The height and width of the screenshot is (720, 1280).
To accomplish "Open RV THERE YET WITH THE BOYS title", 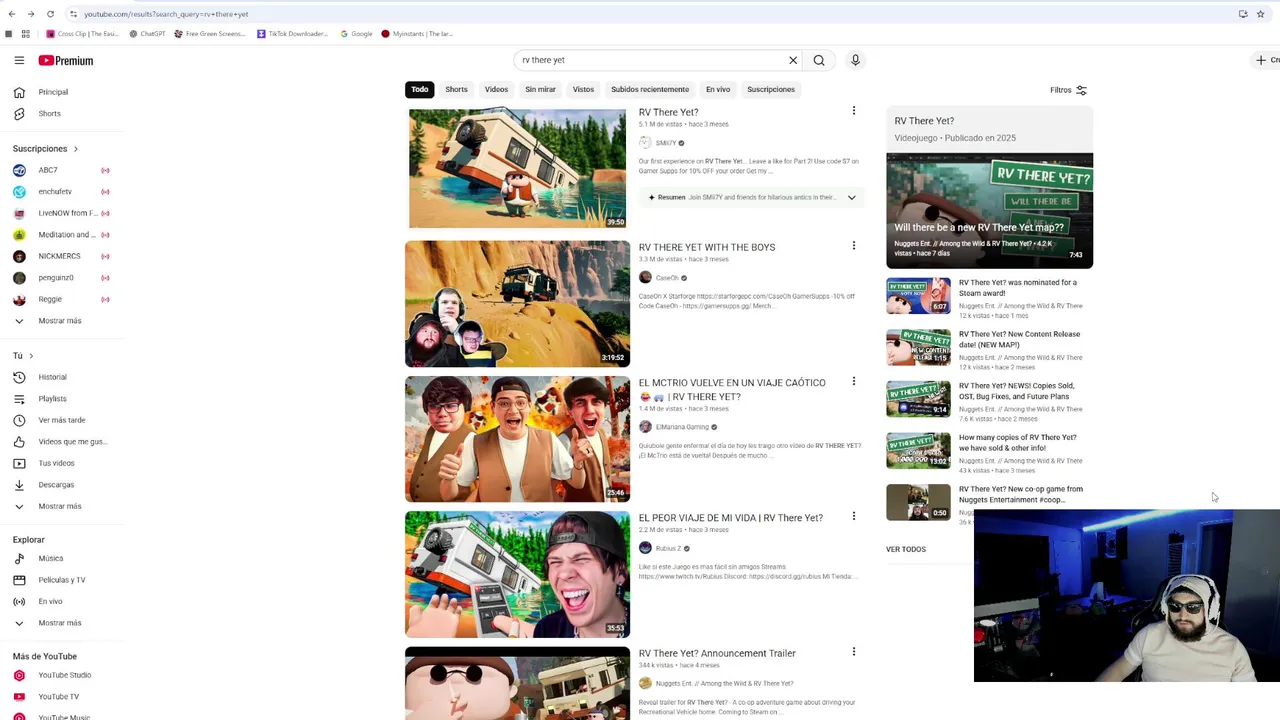I will pos(707,247).
